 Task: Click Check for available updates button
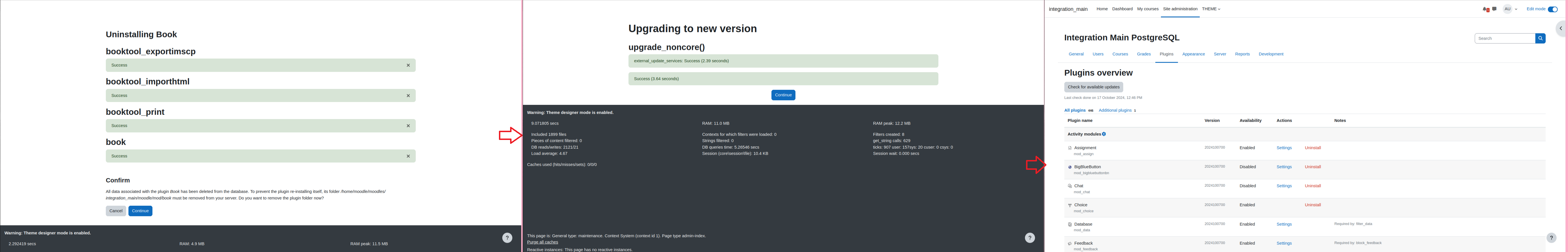(x=1093, y=87)
